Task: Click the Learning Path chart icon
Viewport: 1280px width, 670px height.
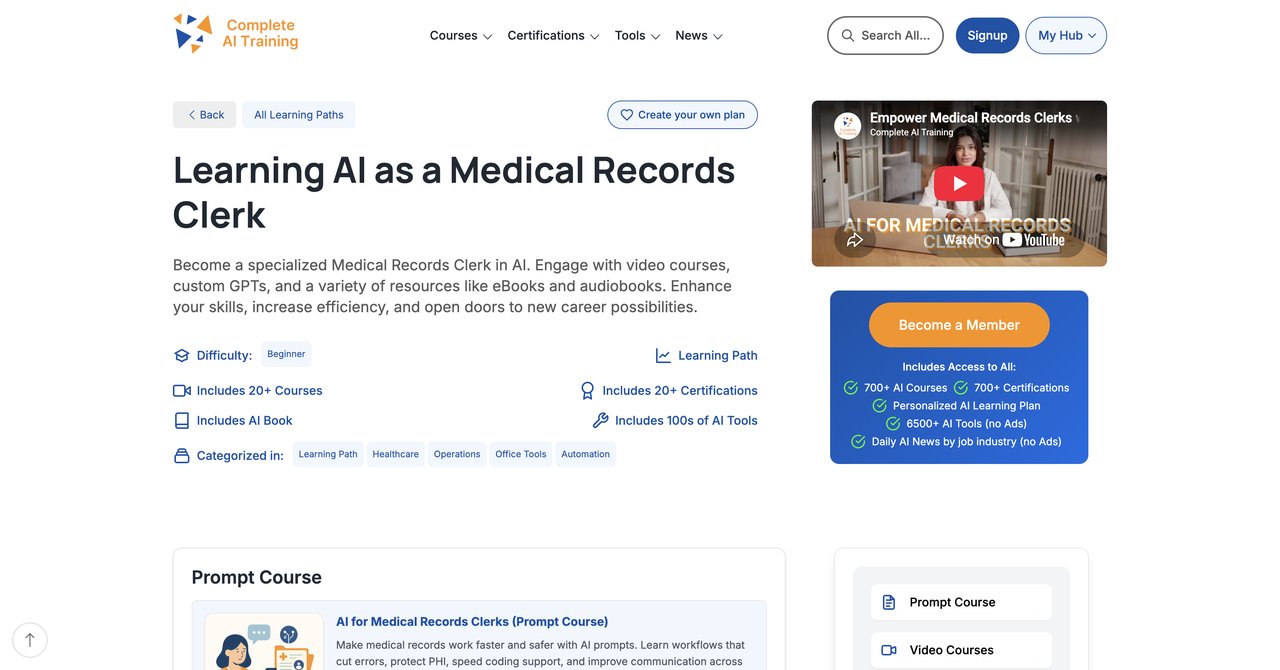Action: click(x=663, y=355)
